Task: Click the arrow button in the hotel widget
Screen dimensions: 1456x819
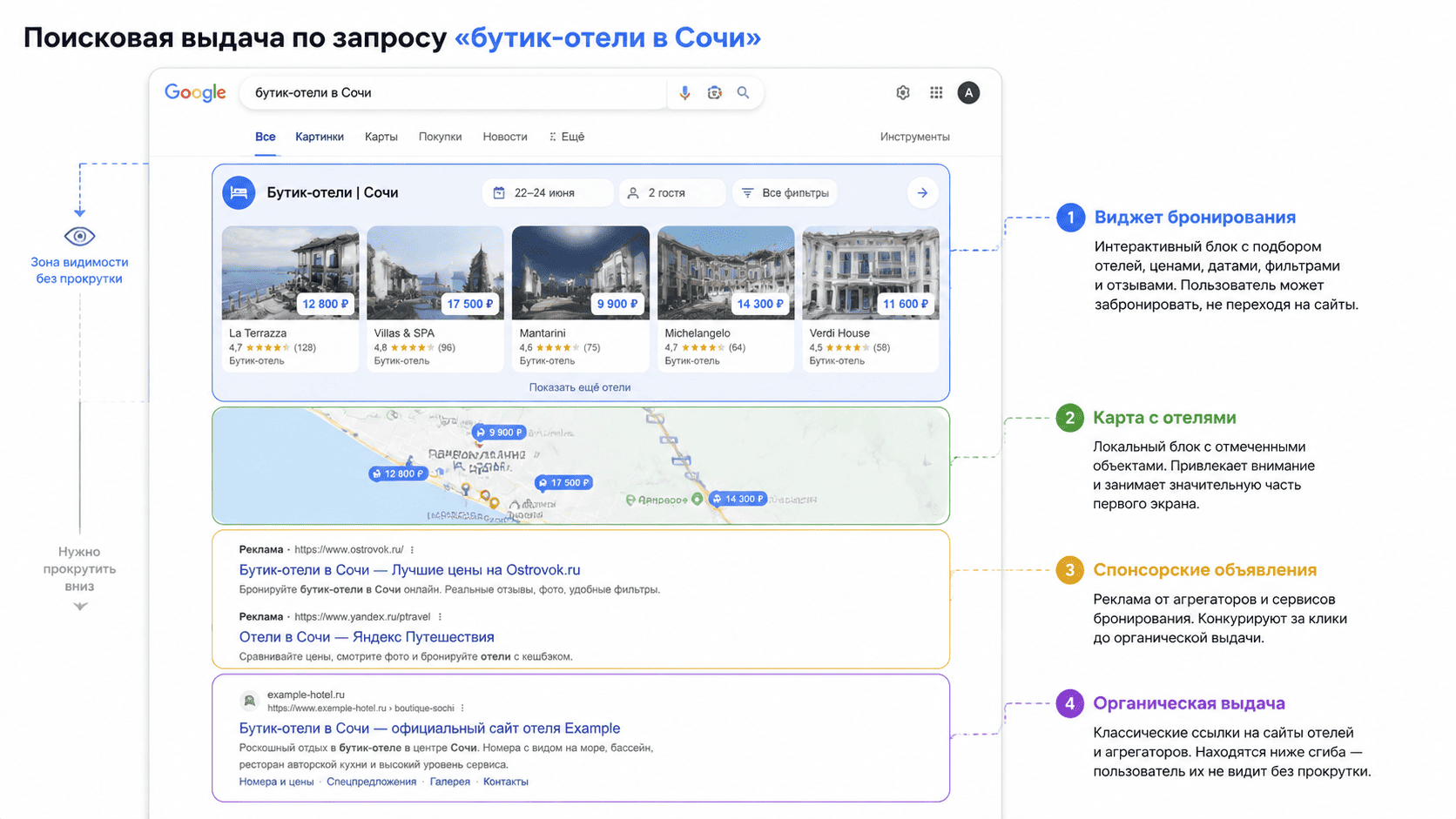Action: (922, 193)
